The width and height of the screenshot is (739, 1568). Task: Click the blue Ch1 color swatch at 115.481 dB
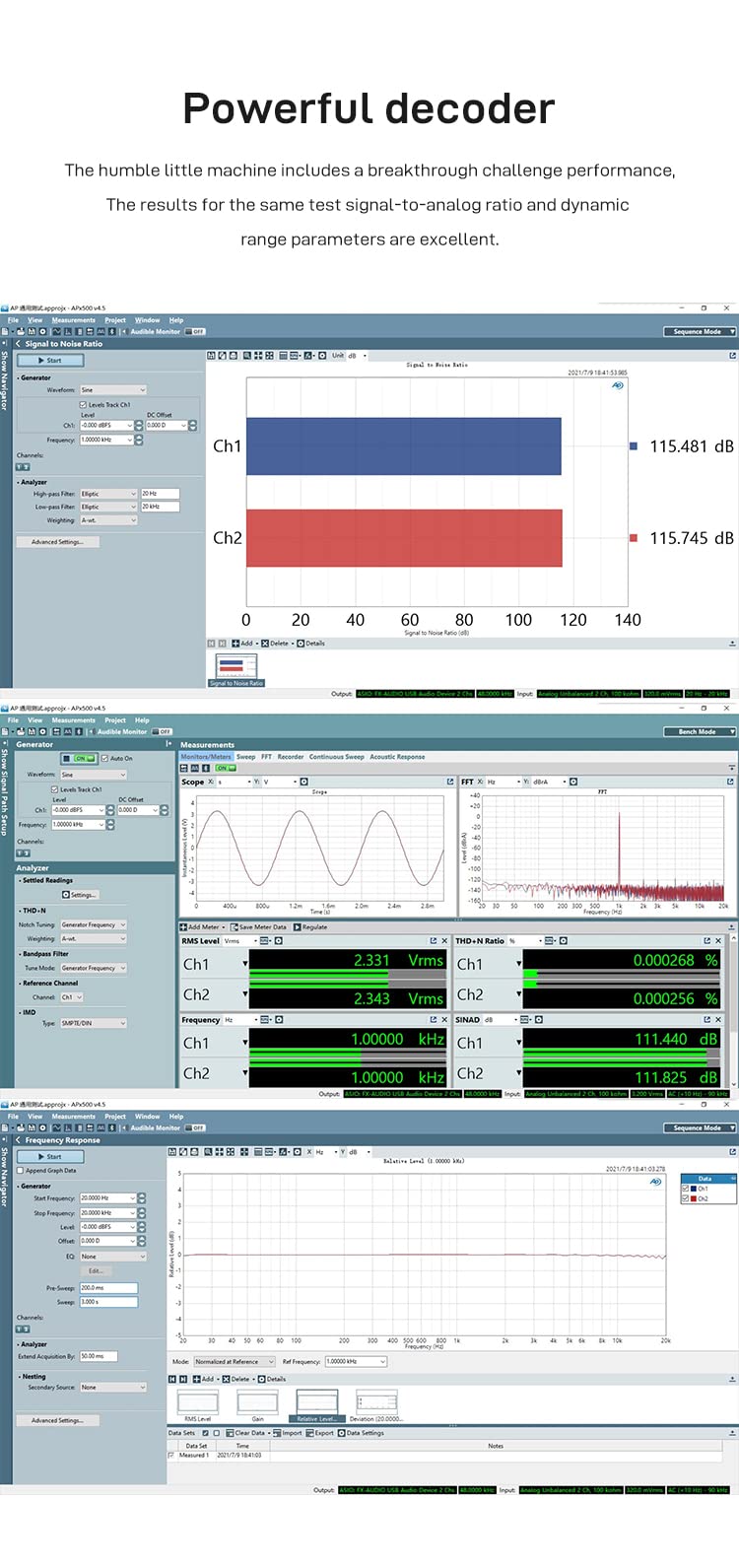point(634,446)
